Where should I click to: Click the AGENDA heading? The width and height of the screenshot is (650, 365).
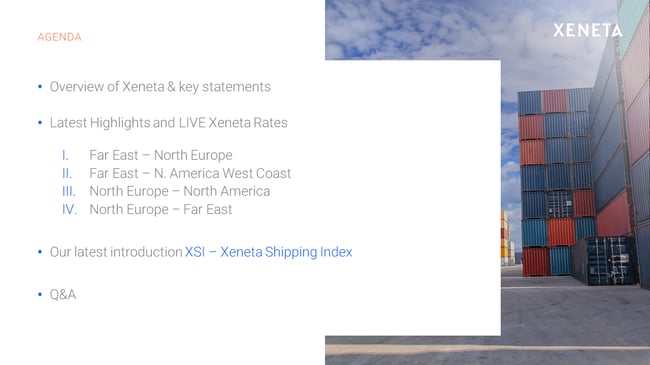[x=59, y=37]
